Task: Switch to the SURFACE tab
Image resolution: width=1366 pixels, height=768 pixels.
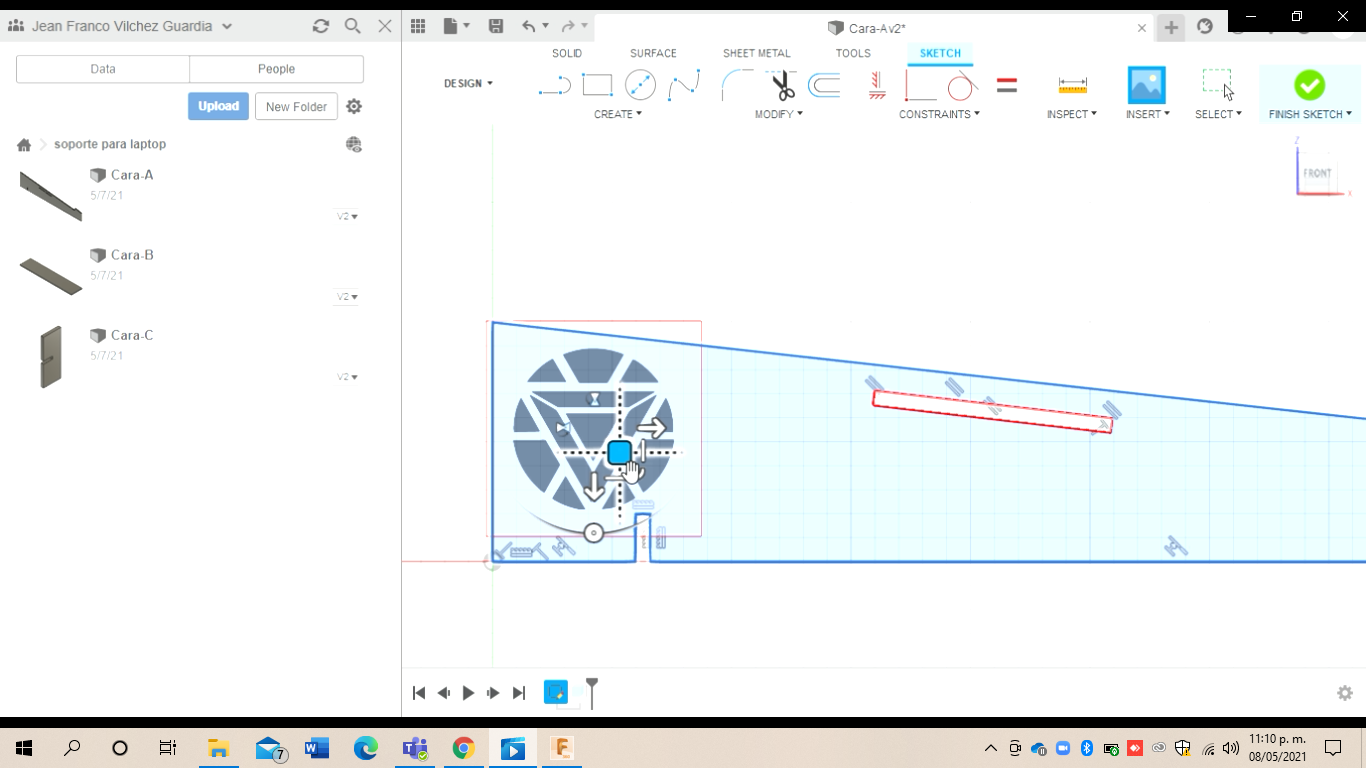Action: [x=653, y=53]
